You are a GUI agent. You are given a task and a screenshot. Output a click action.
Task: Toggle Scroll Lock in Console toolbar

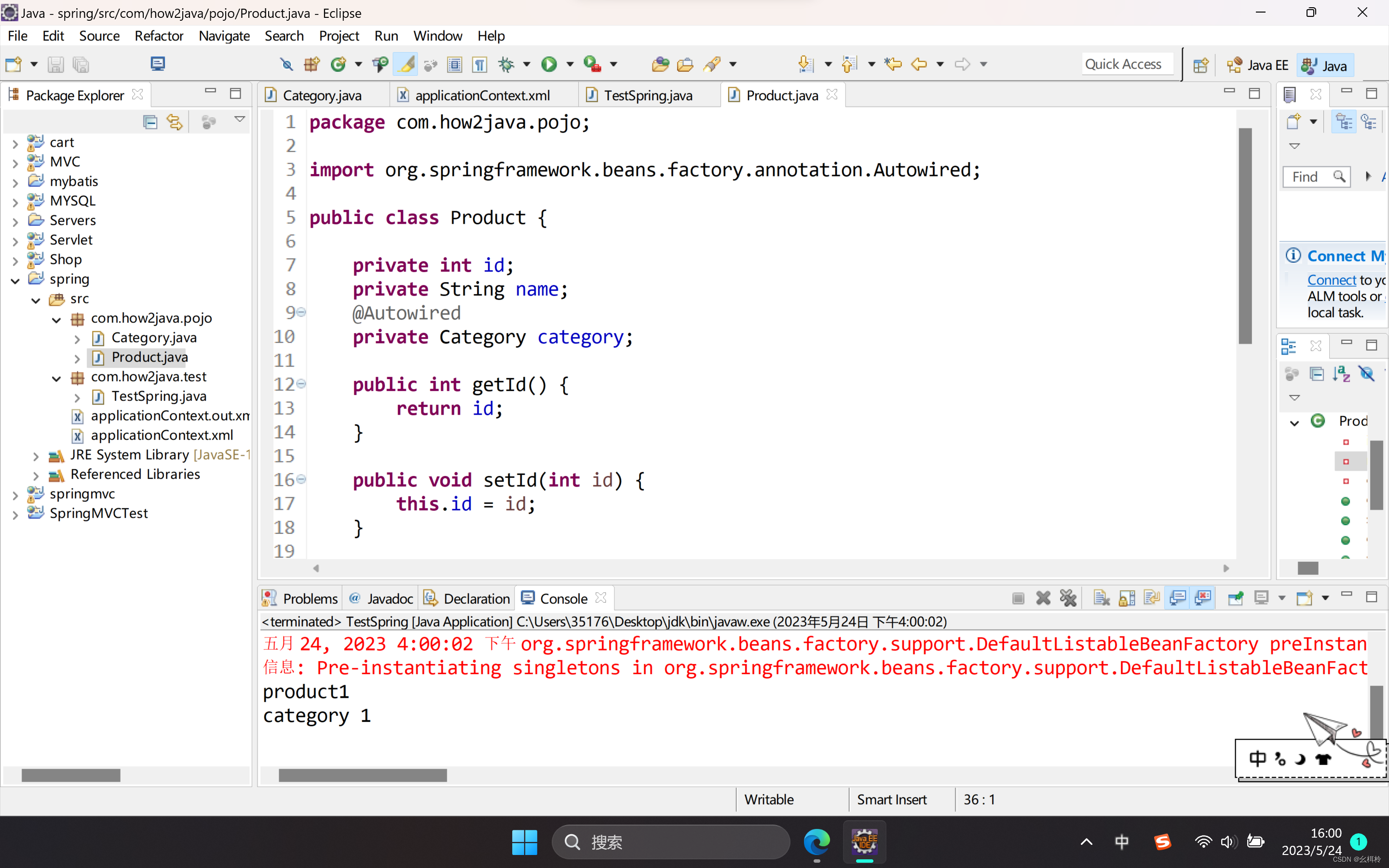[x=1127, y=598]
